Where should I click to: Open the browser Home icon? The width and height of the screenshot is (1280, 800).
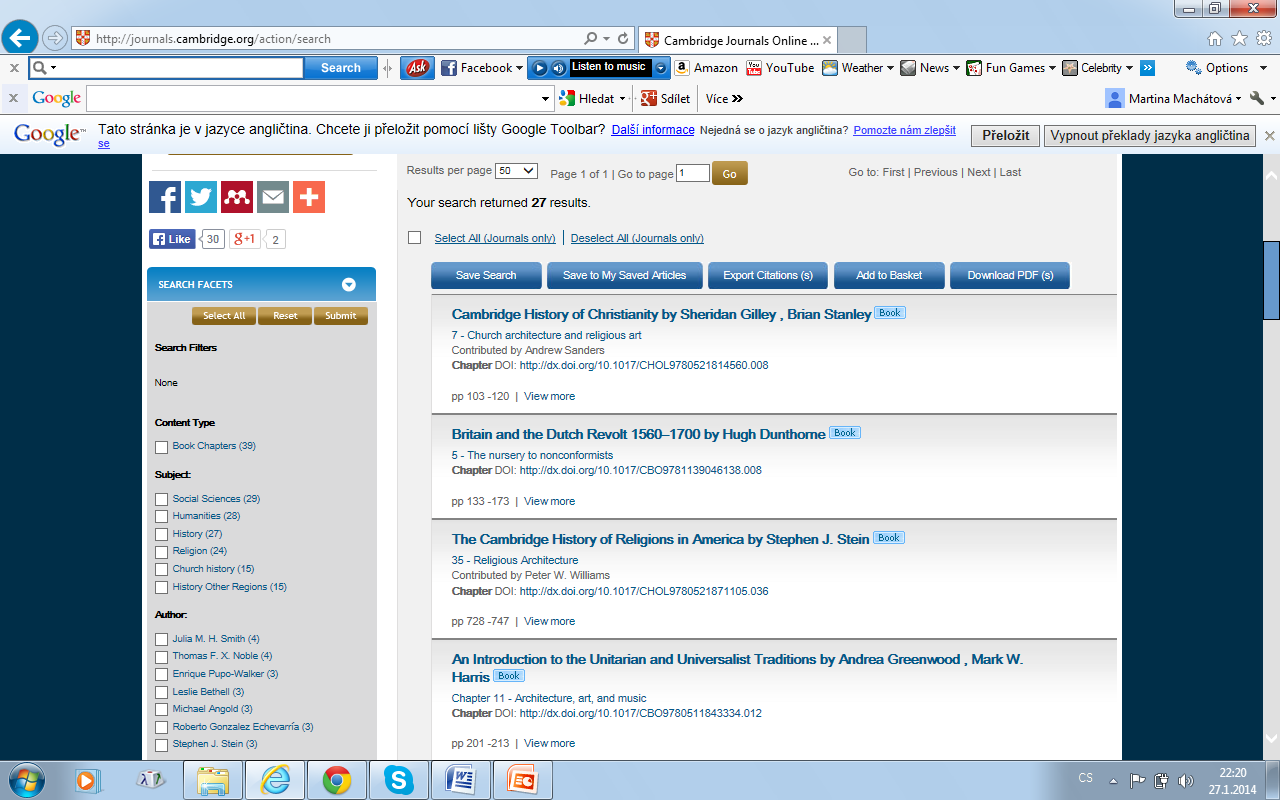point(1215,39)
